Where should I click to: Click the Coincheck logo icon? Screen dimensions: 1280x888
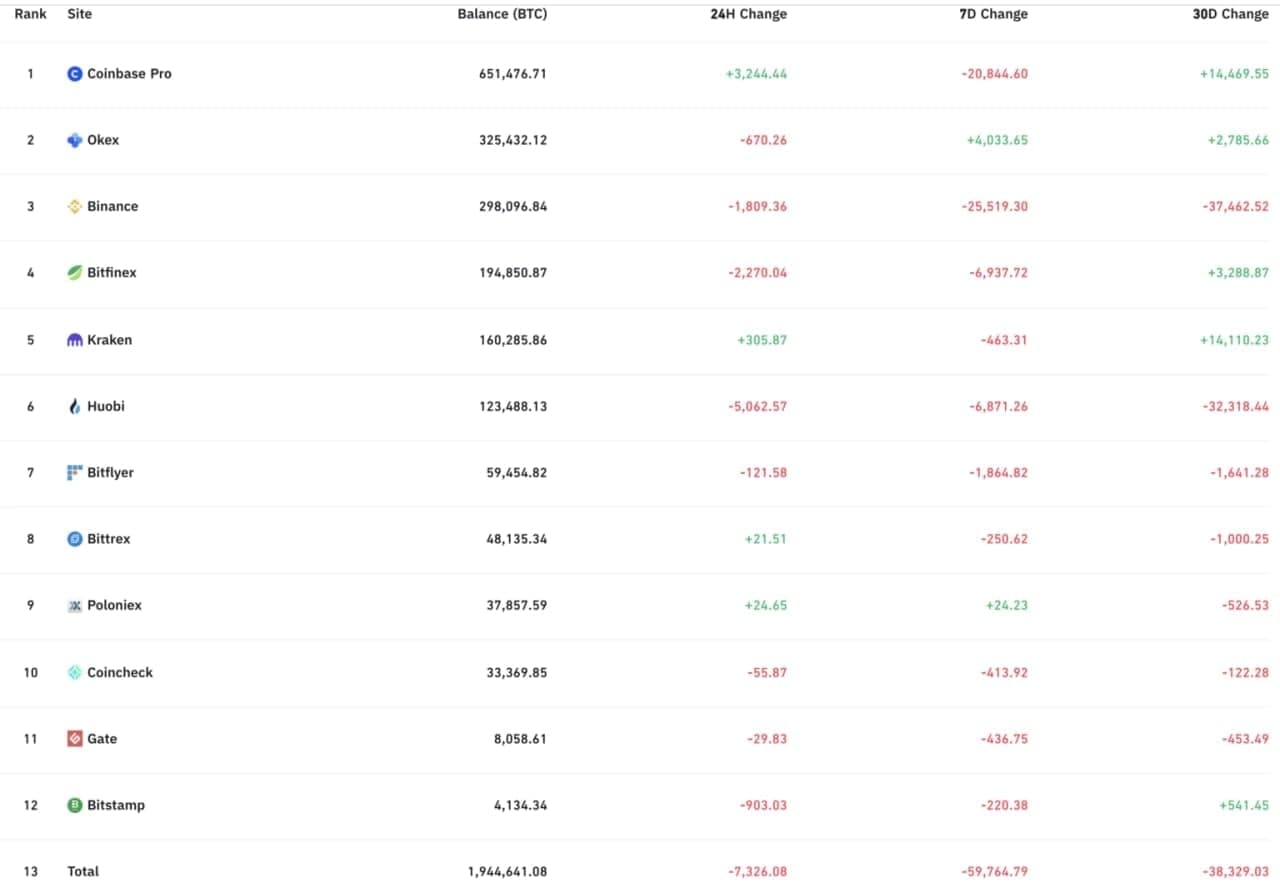point(75,672)
